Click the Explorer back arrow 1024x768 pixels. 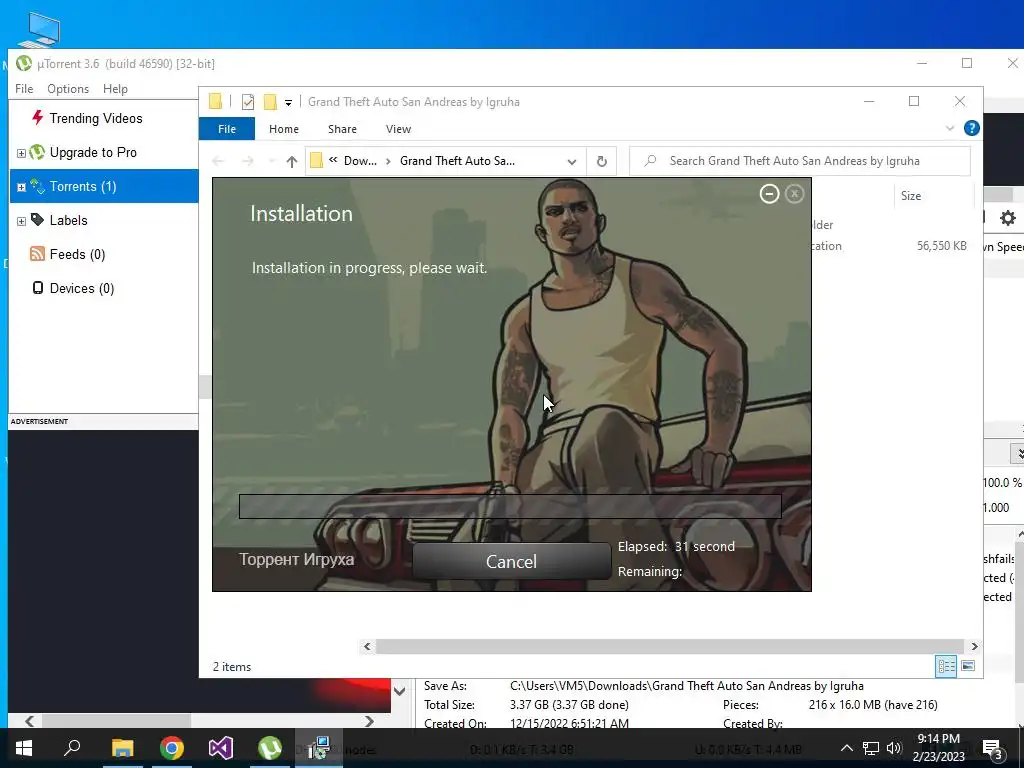(218, 161)
